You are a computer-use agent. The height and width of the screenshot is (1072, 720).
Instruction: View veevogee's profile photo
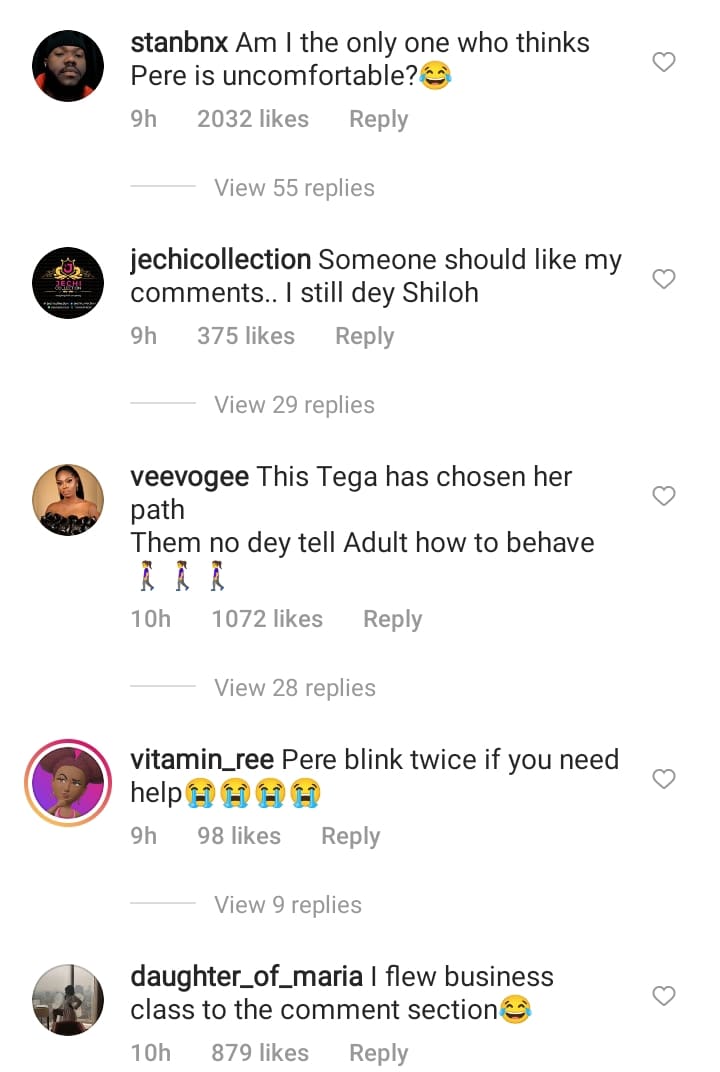click(x=68, y=500)
